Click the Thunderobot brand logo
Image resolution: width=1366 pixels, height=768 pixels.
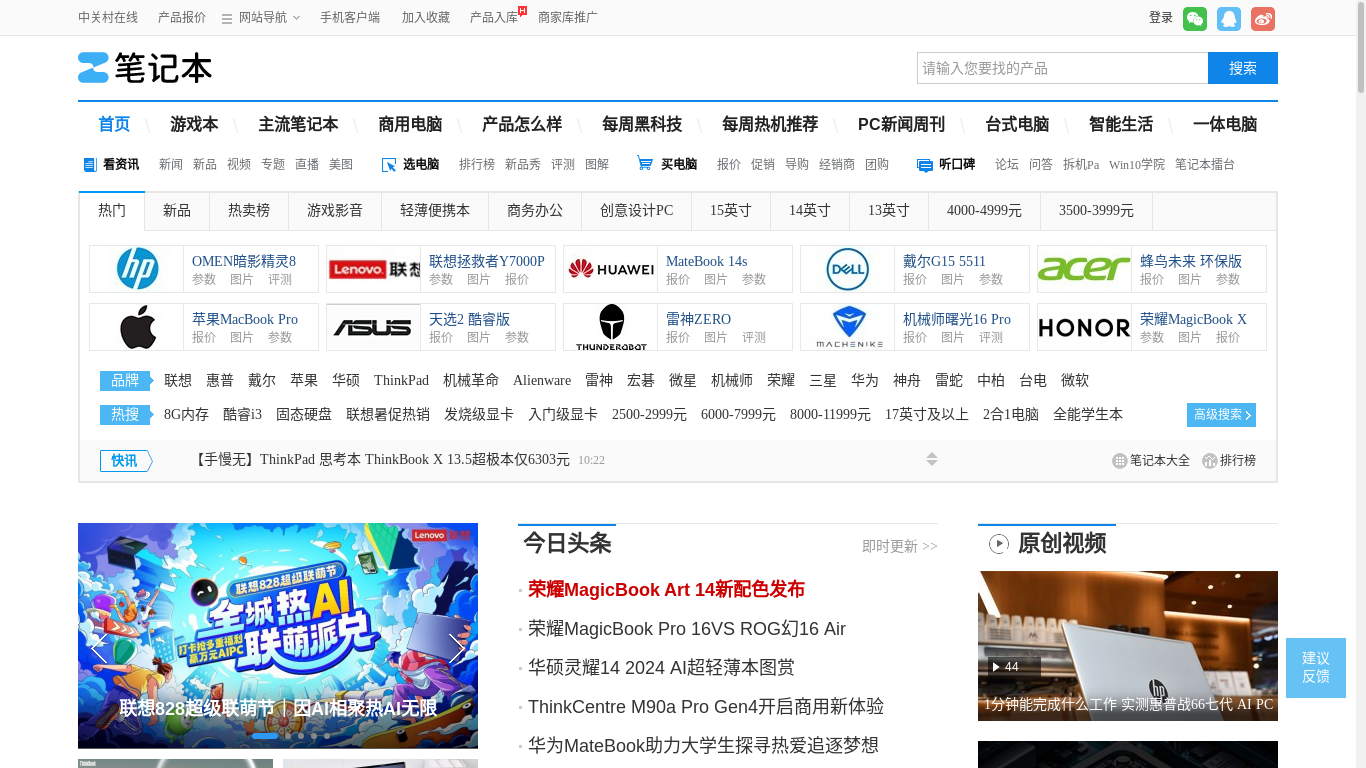[x=611, y=327]
